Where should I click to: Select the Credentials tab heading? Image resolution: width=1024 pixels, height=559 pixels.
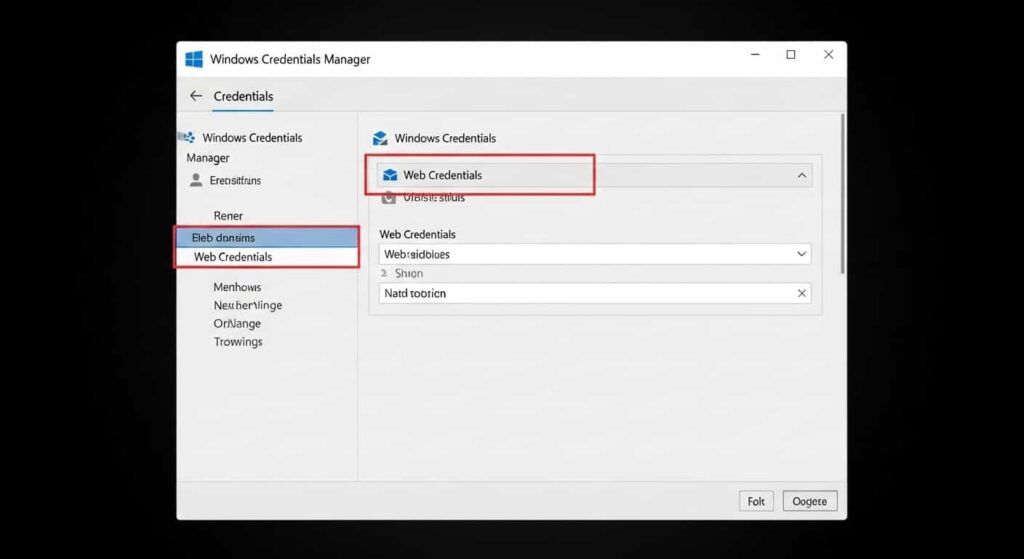(x=243, y=96)
